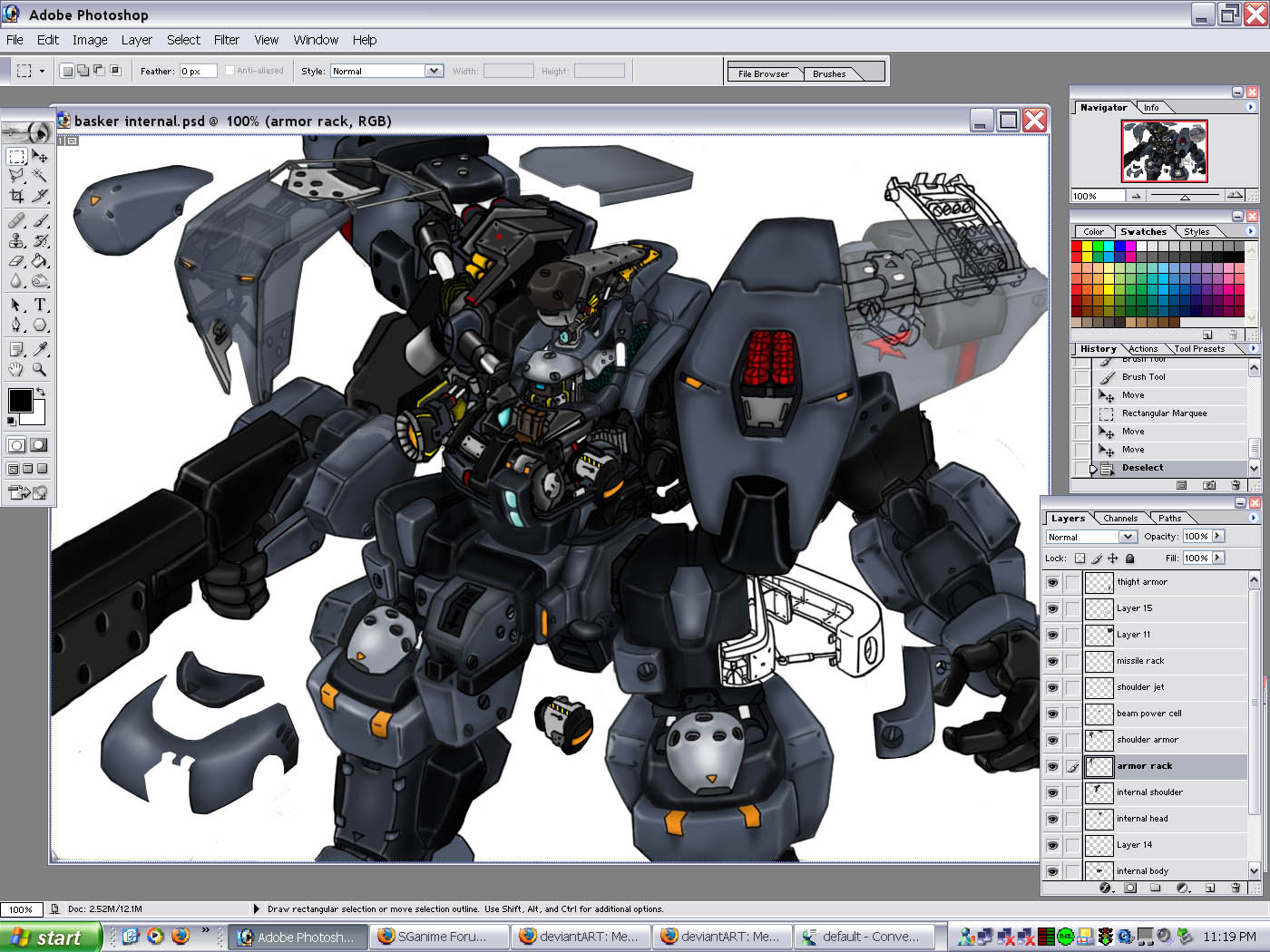Open the Brushes palette tab

click(829, 73)
